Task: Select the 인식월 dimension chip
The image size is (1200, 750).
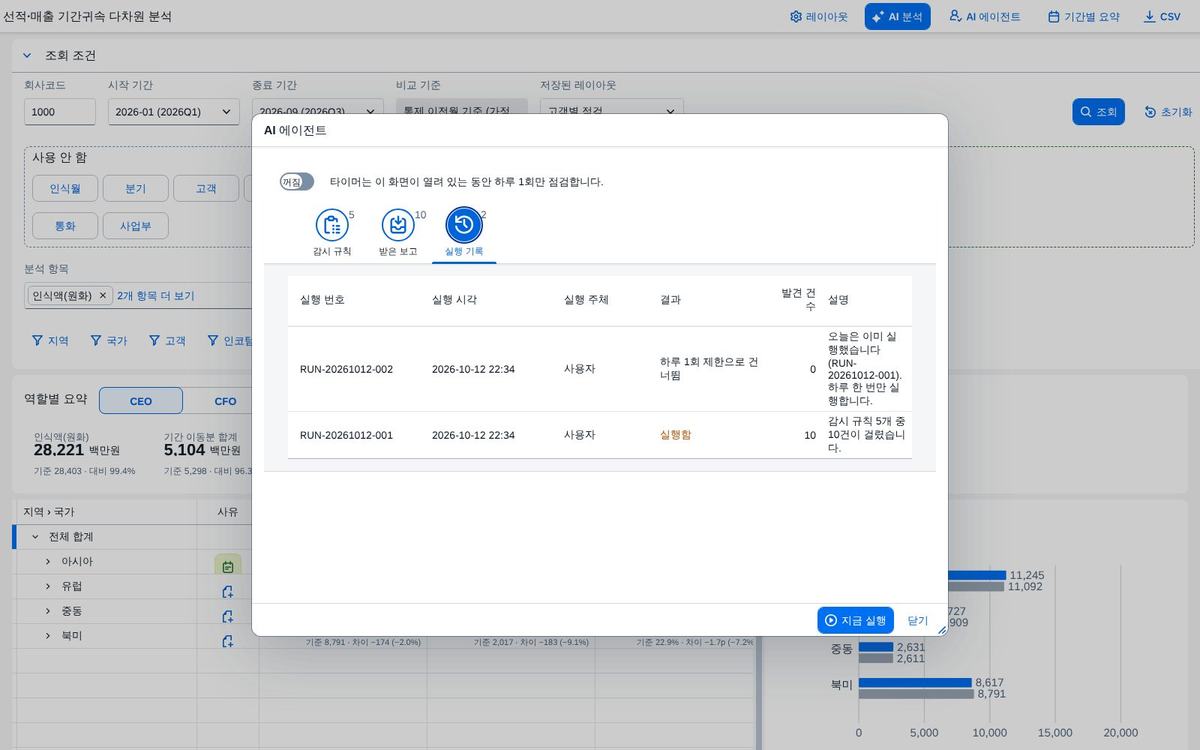Action: 64,188
